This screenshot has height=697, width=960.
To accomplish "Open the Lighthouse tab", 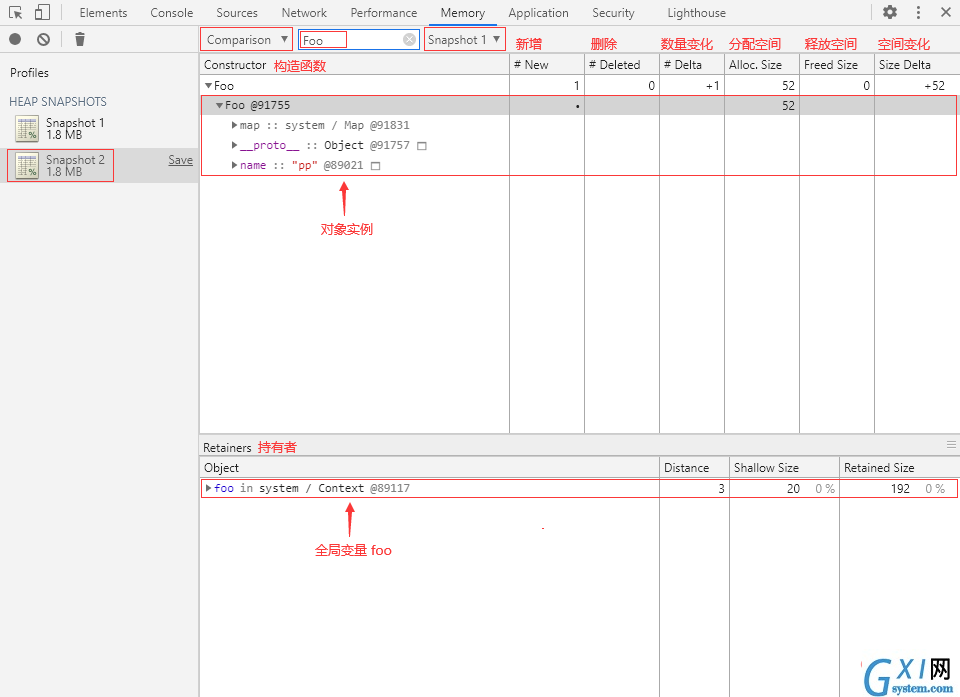I will 697,12.
